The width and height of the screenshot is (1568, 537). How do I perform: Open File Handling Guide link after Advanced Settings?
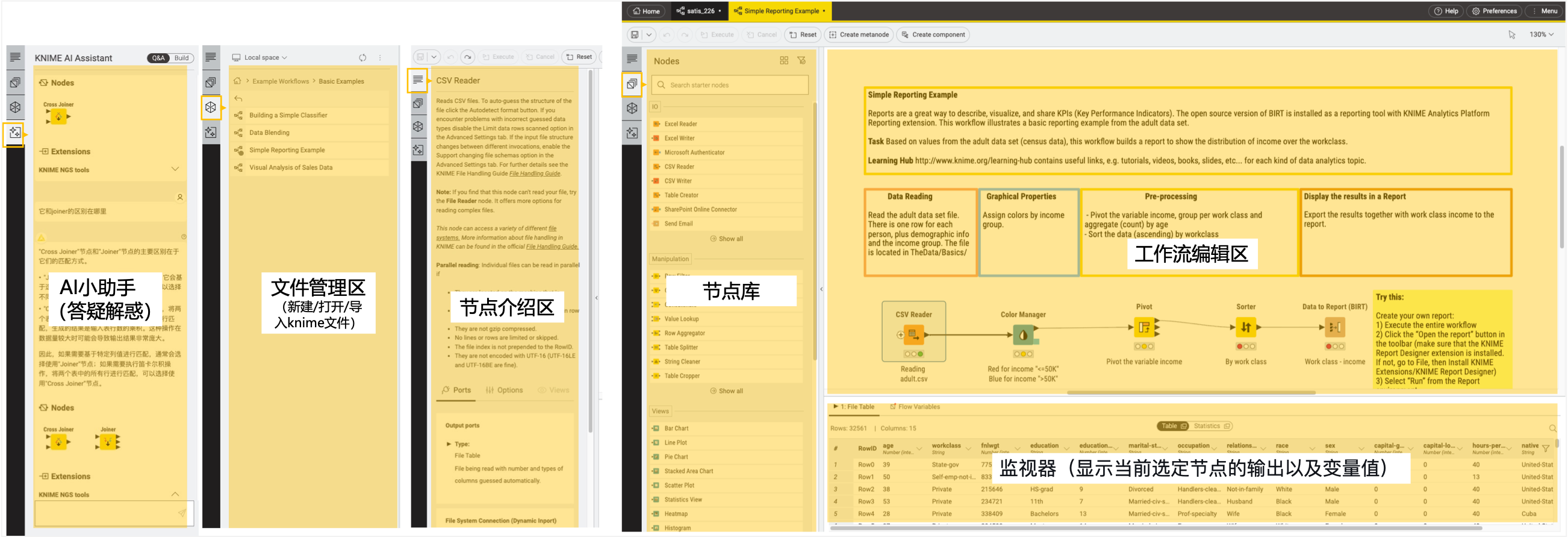tap(535, 174)
